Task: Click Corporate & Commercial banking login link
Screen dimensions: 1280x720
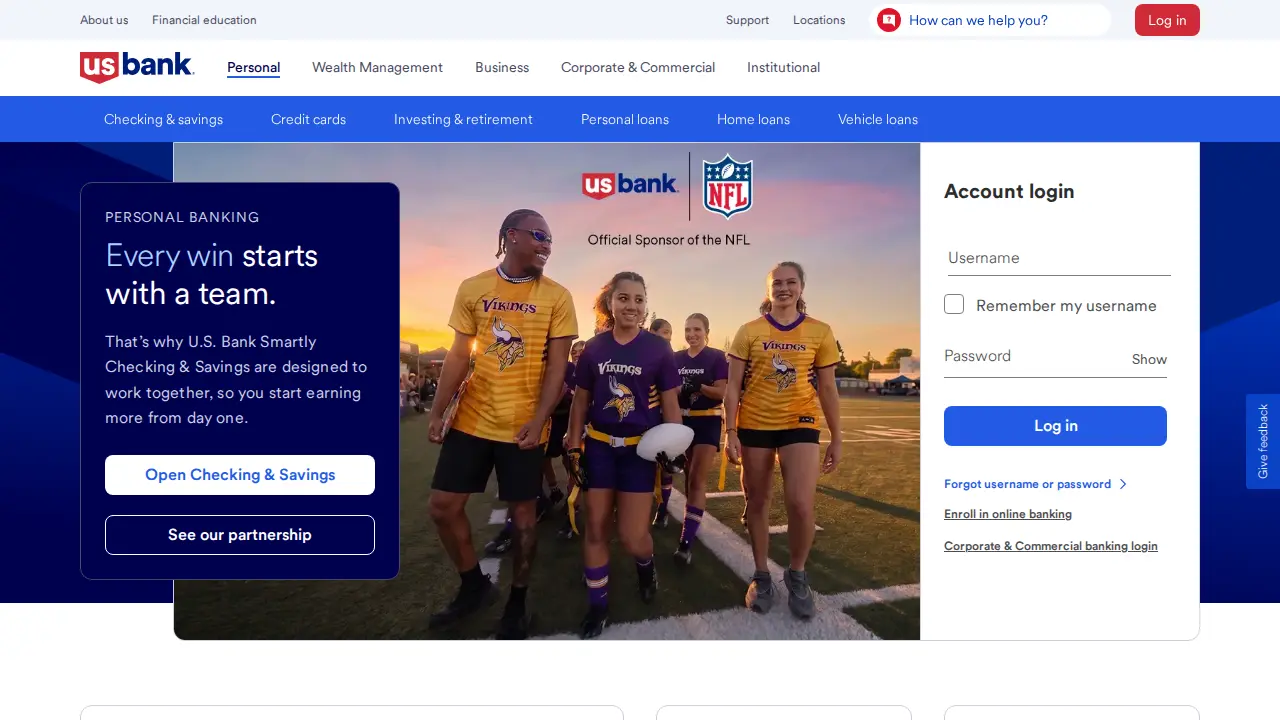Action: (1051, 546)
